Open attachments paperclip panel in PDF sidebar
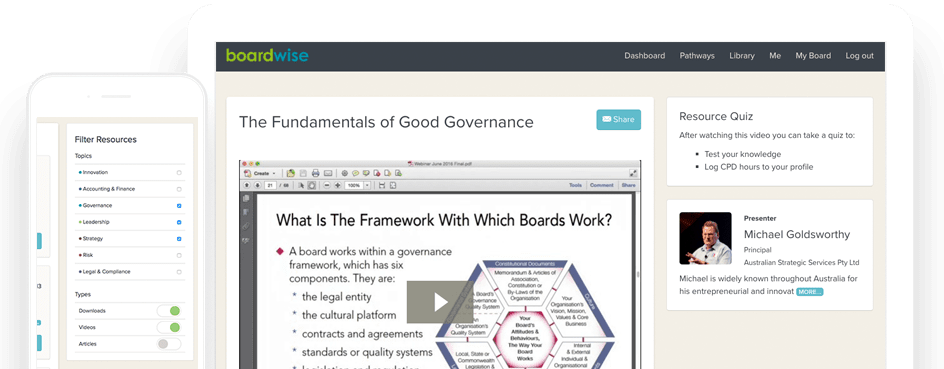Viewport: 944px width, 369px height. (246, 226)
